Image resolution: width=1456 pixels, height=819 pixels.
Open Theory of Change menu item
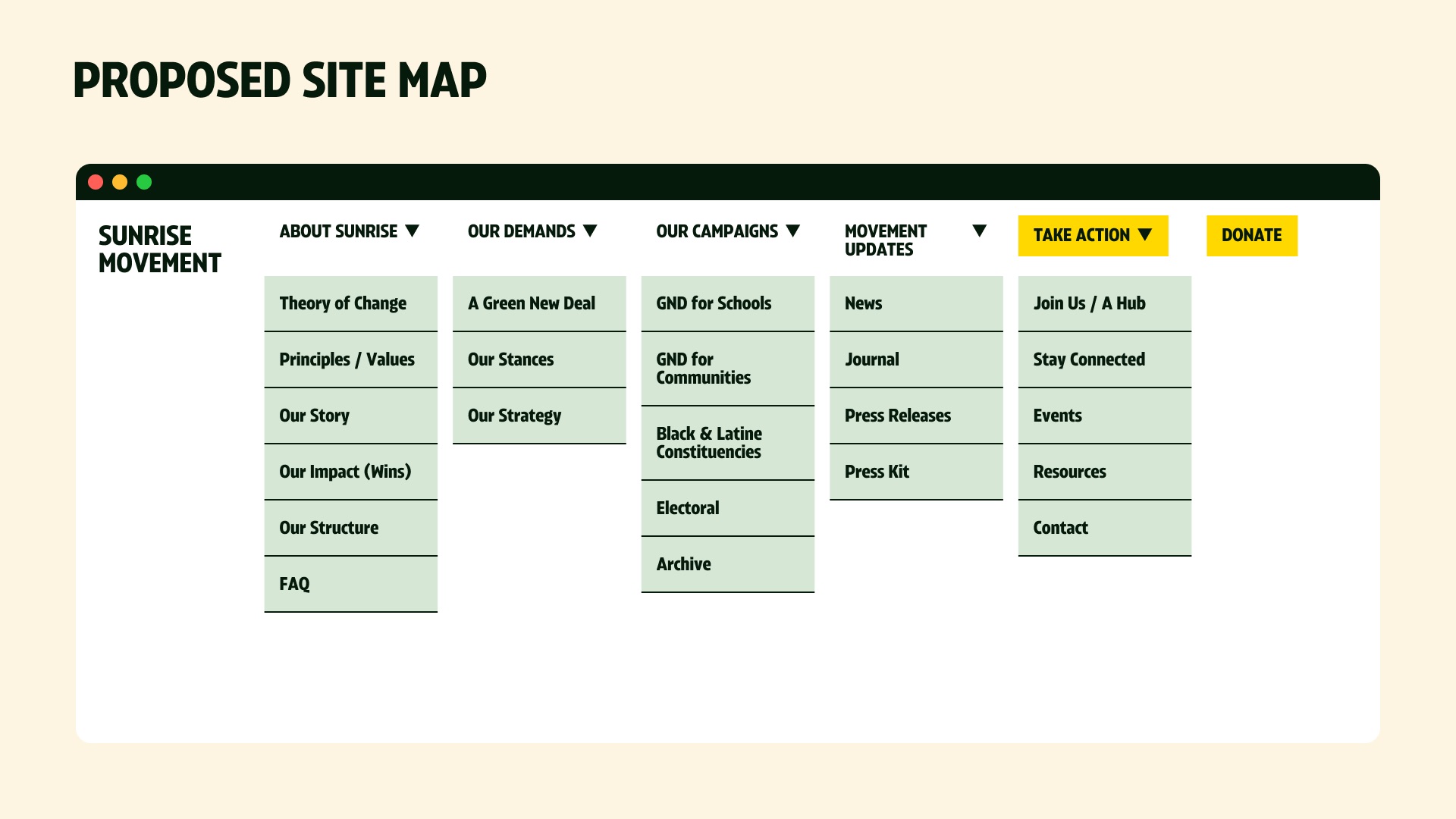tap(350, 303)
